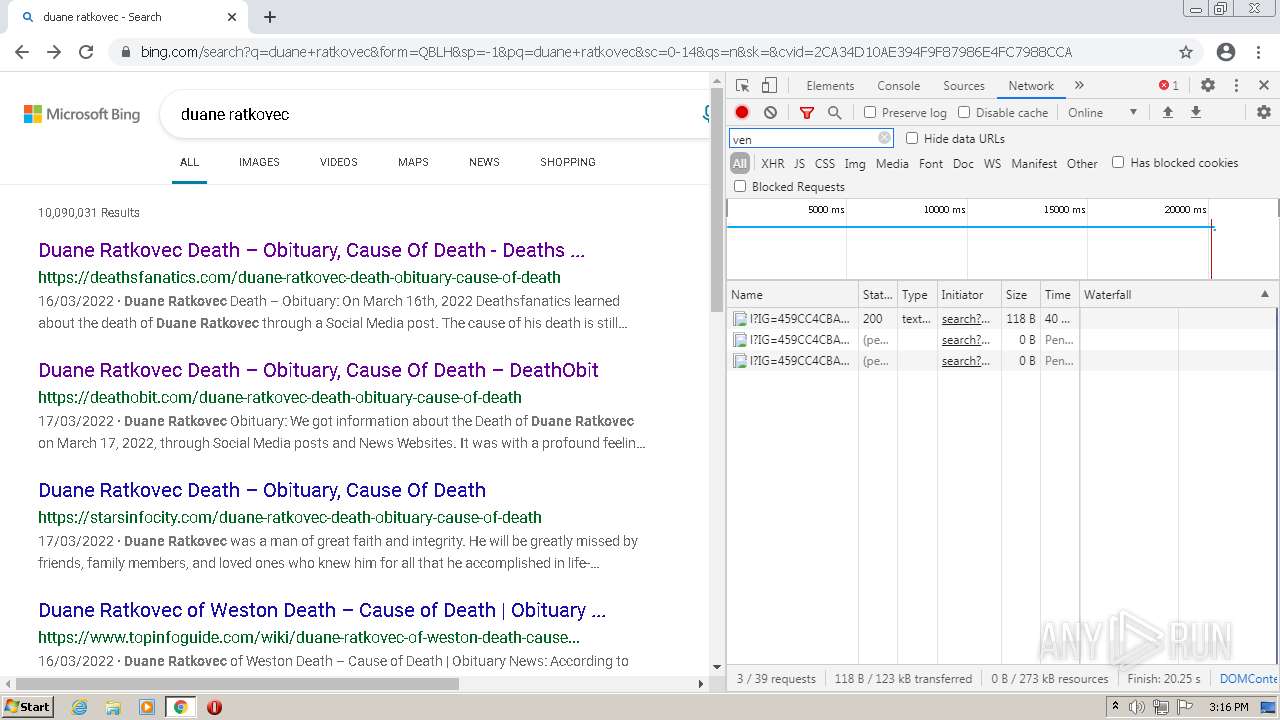
Task: Sort requests by Name column
Action: [792, 295]
